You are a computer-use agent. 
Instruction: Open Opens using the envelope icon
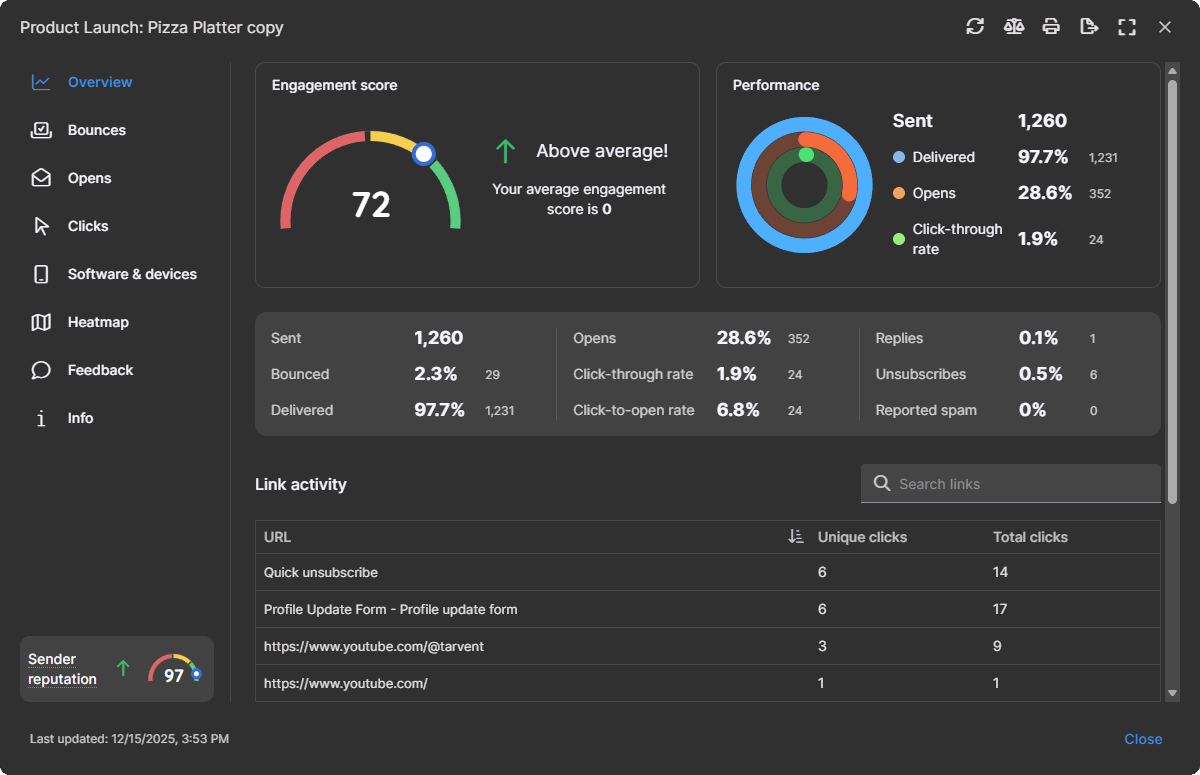[40, 178]
